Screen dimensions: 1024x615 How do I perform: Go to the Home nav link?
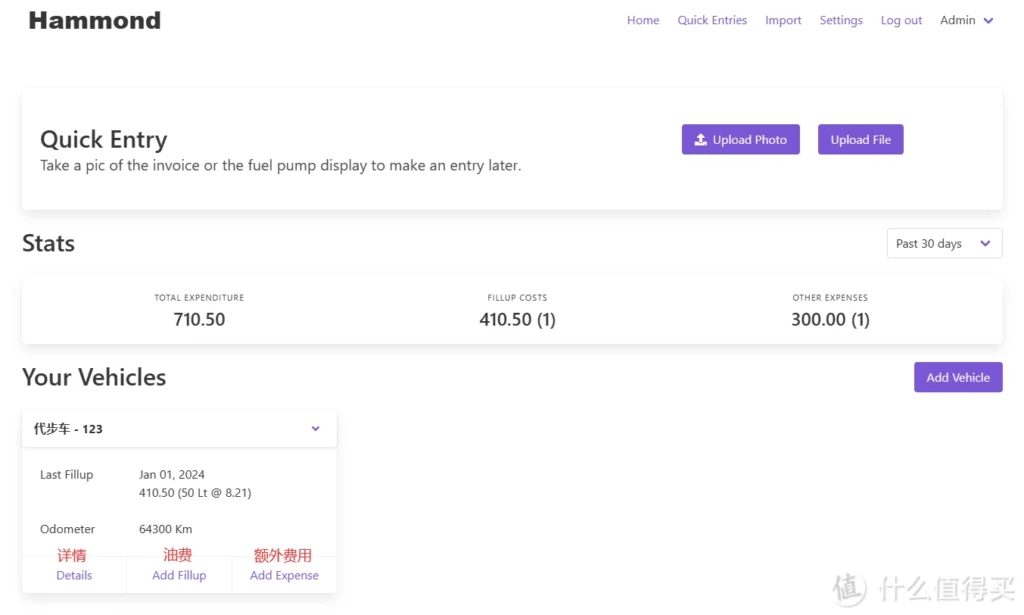(643, 20)
